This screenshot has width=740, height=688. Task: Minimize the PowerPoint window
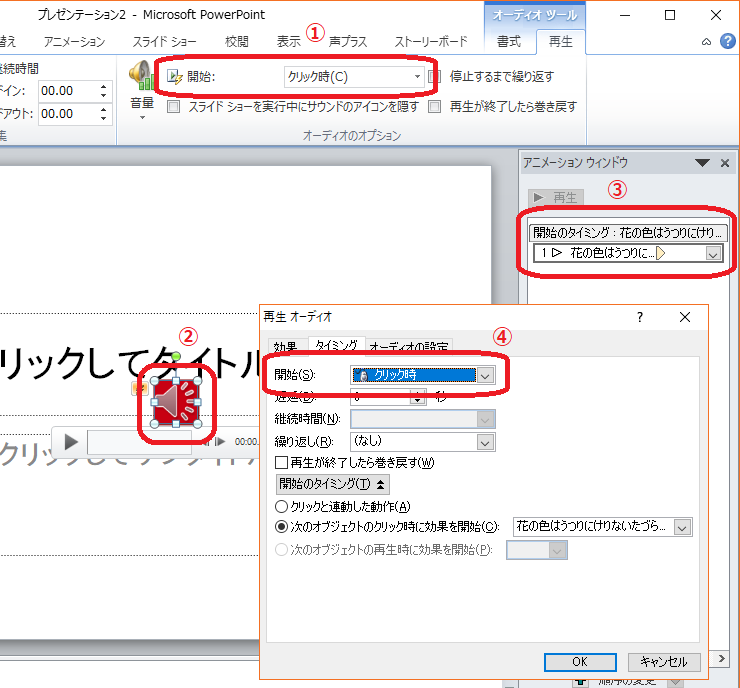coord(625,15)
